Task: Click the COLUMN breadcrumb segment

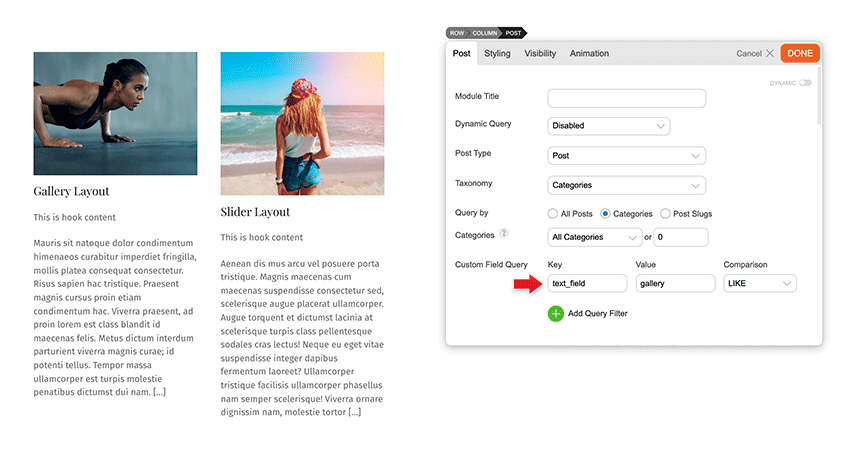Action: pyautogui.click(x=484, y=33)
